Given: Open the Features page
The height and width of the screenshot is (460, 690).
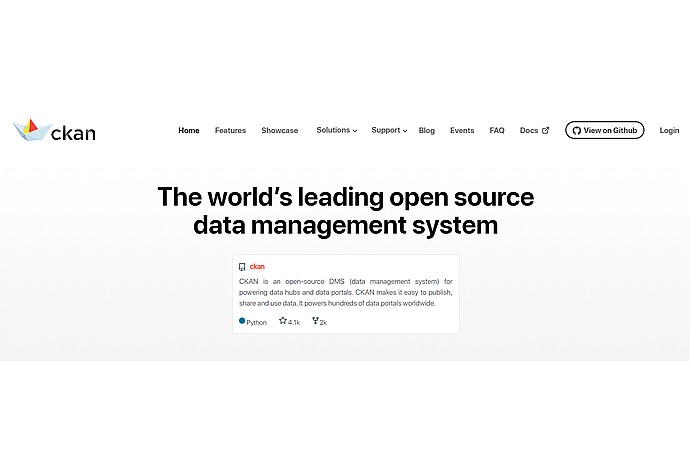Looking at the screenshot, I should pos(230,130).
